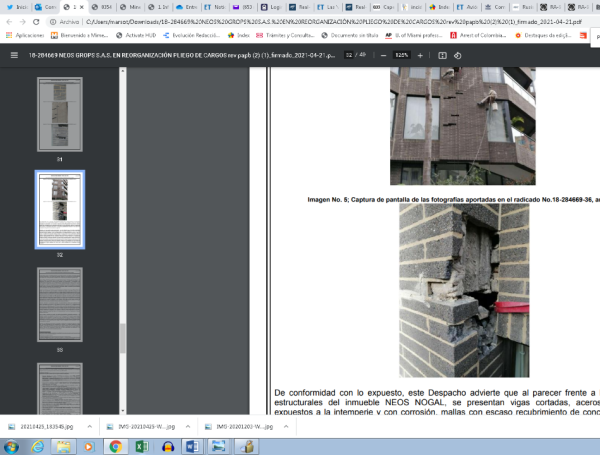Expand options for 20210425_183545.jpg download

[x=90, y=426]
